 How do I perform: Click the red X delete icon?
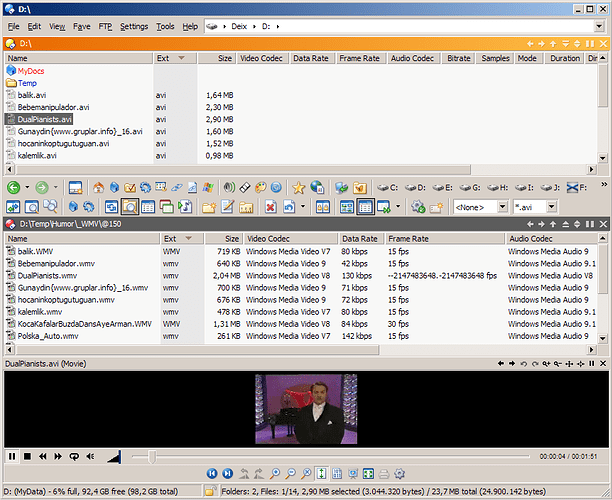point(270,207)
